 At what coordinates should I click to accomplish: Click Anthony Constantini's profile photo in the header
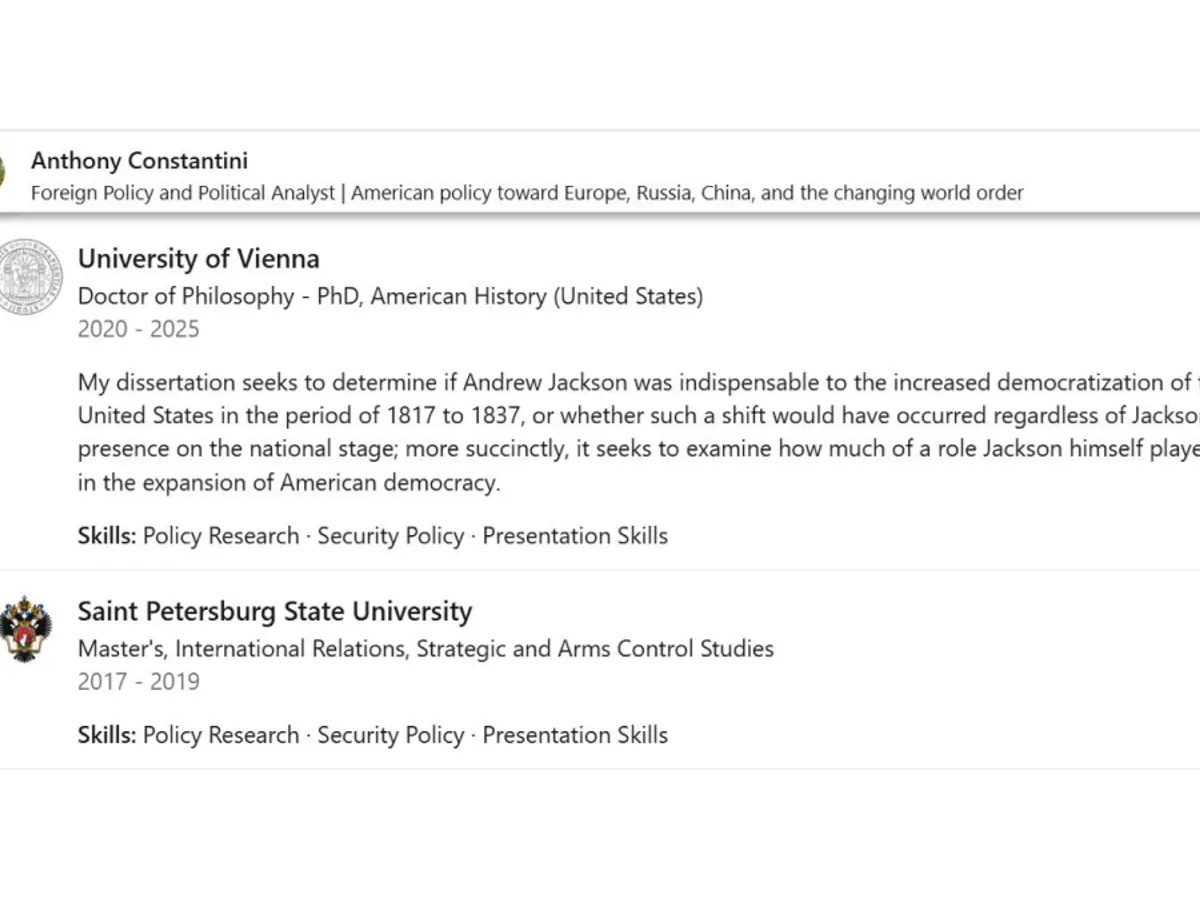3,172
